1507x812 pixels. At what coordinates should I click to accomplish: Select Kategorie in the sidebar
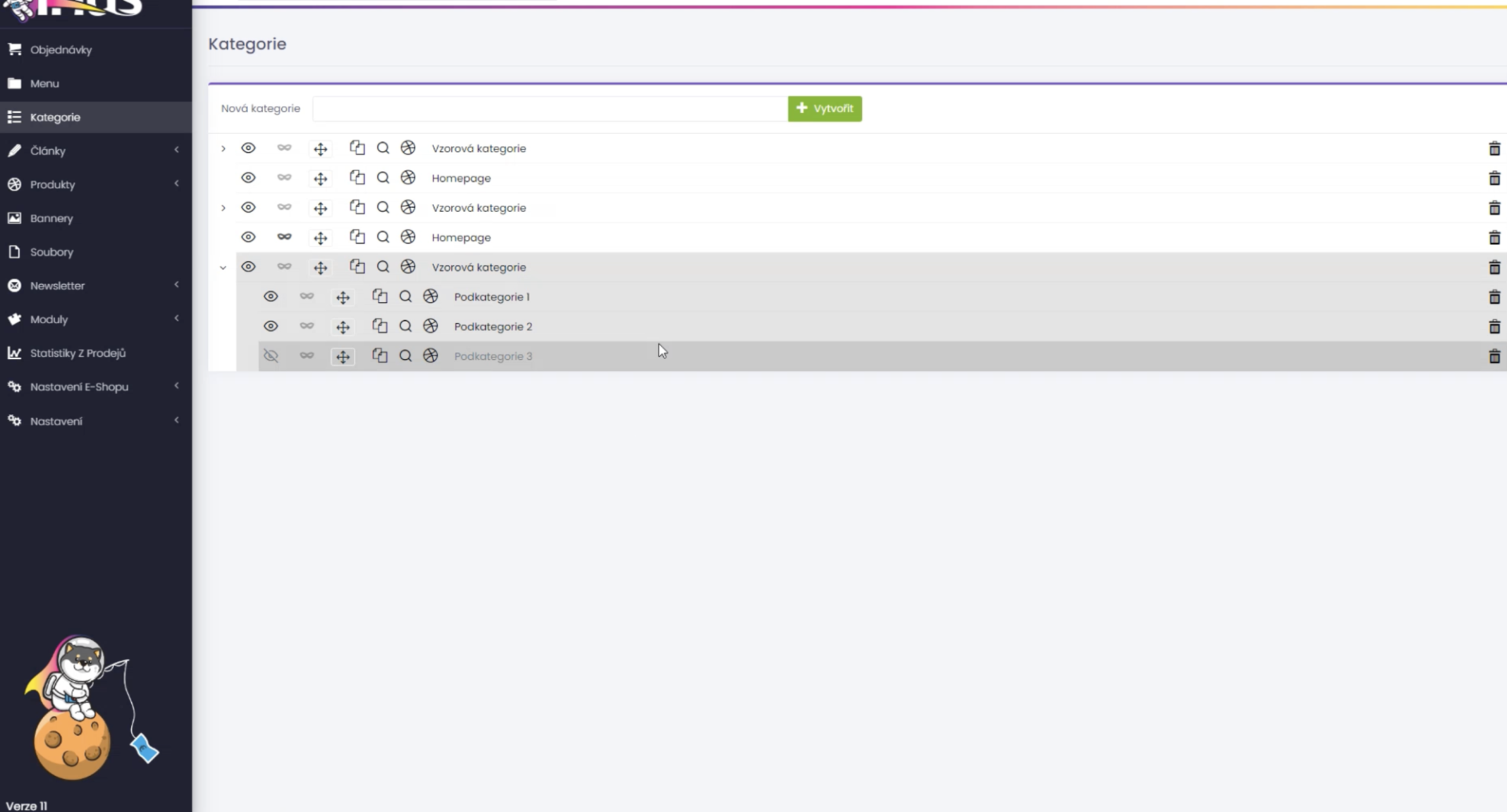click(96, 117)
